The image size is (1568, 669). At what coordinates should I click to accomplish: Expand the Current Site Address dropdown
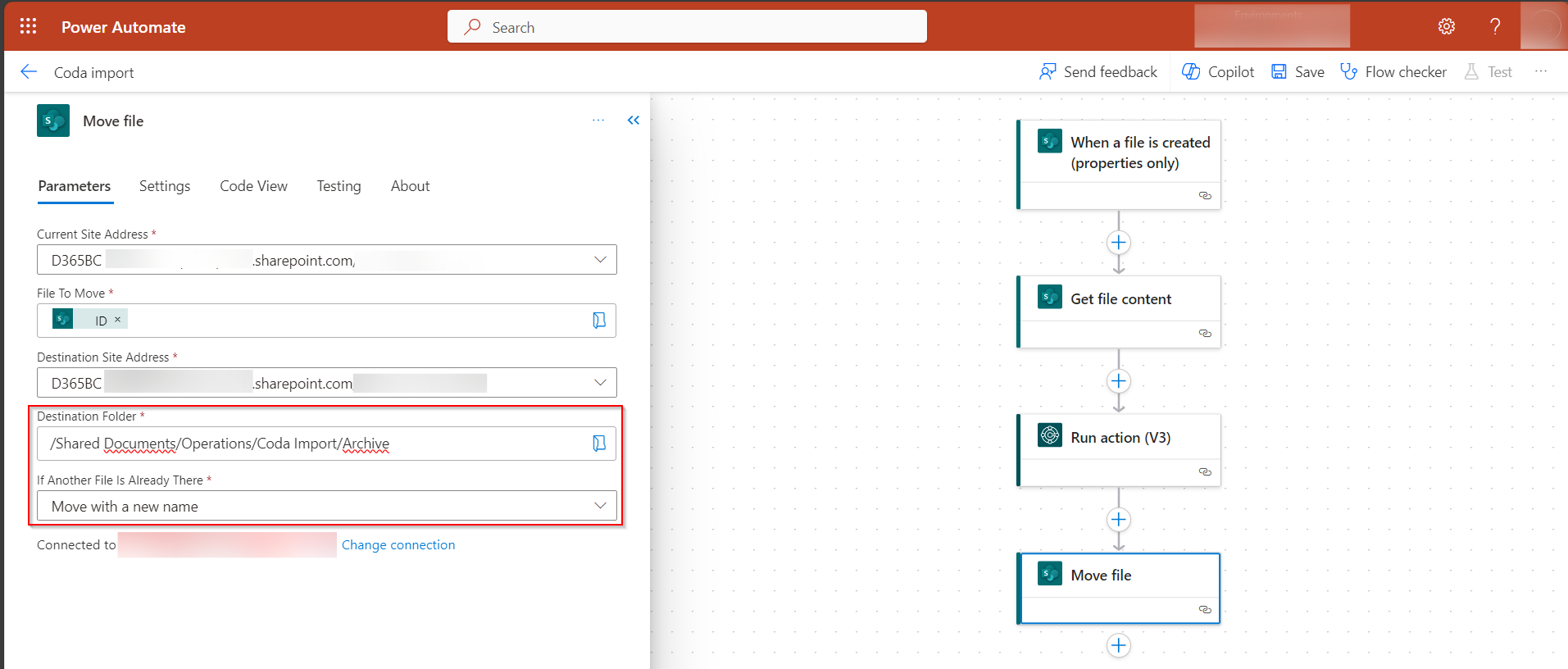pyautogui.click(x=600, y=260)
